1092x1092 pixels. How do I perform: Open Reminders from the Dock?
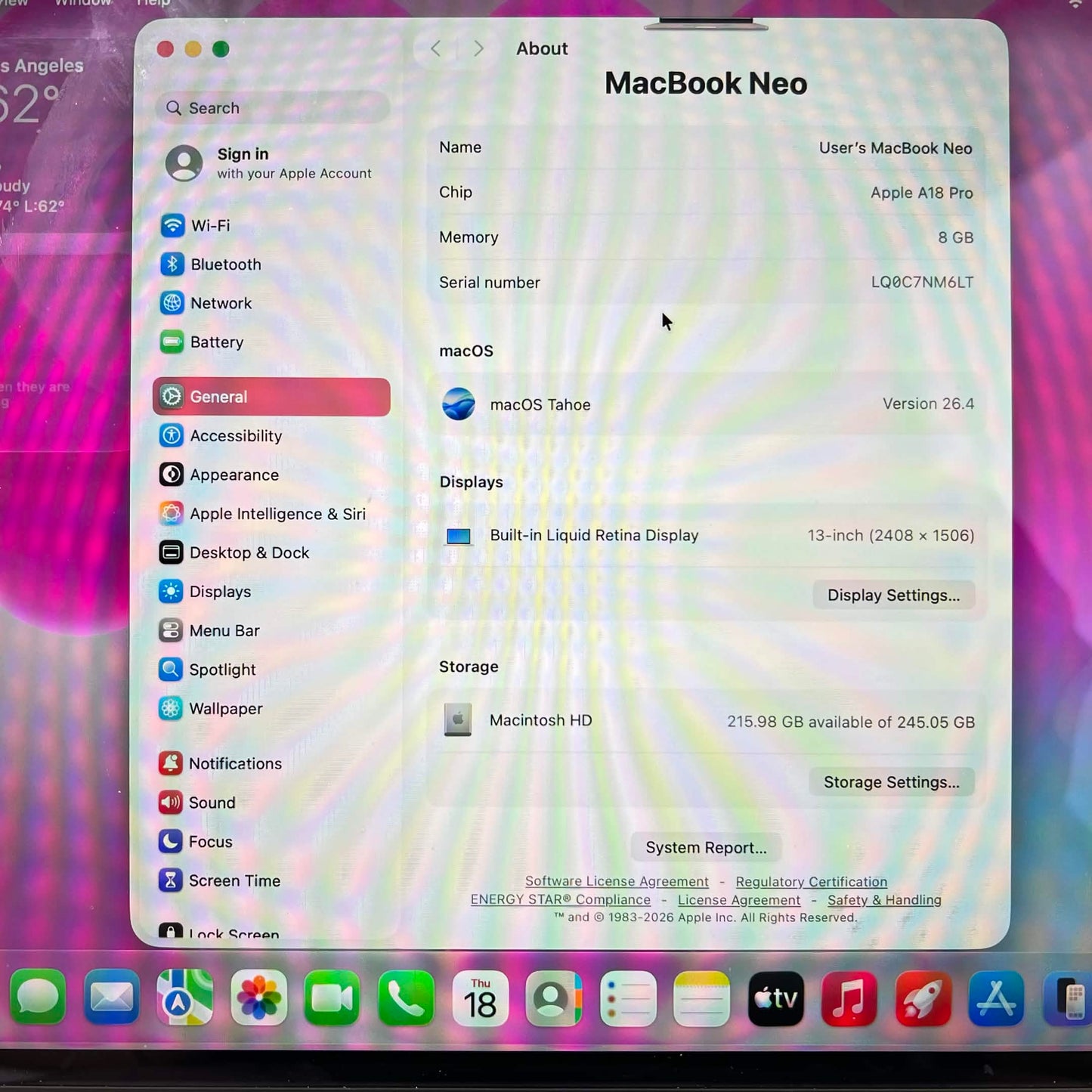coord(627,998)
